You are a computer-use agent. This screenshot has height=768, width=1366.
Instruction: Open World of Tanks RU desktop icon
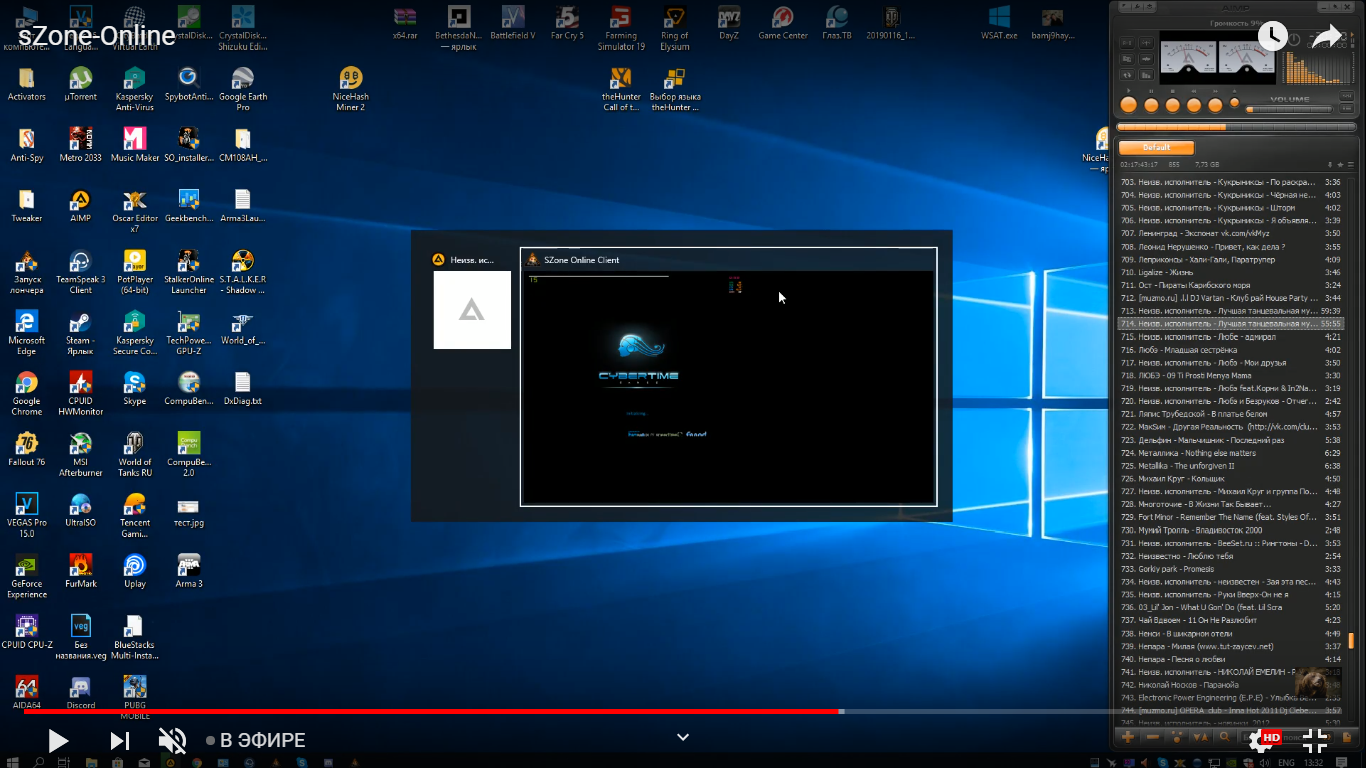134,455
